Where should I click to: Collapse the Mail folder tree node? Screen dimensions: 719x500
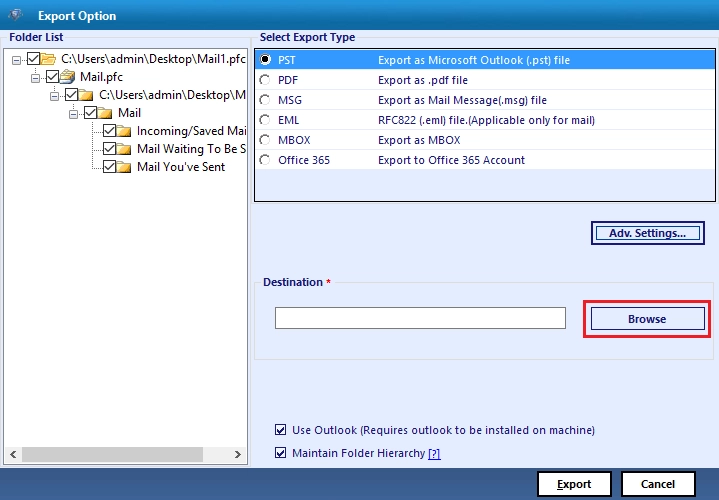click(x=73, y=114)
